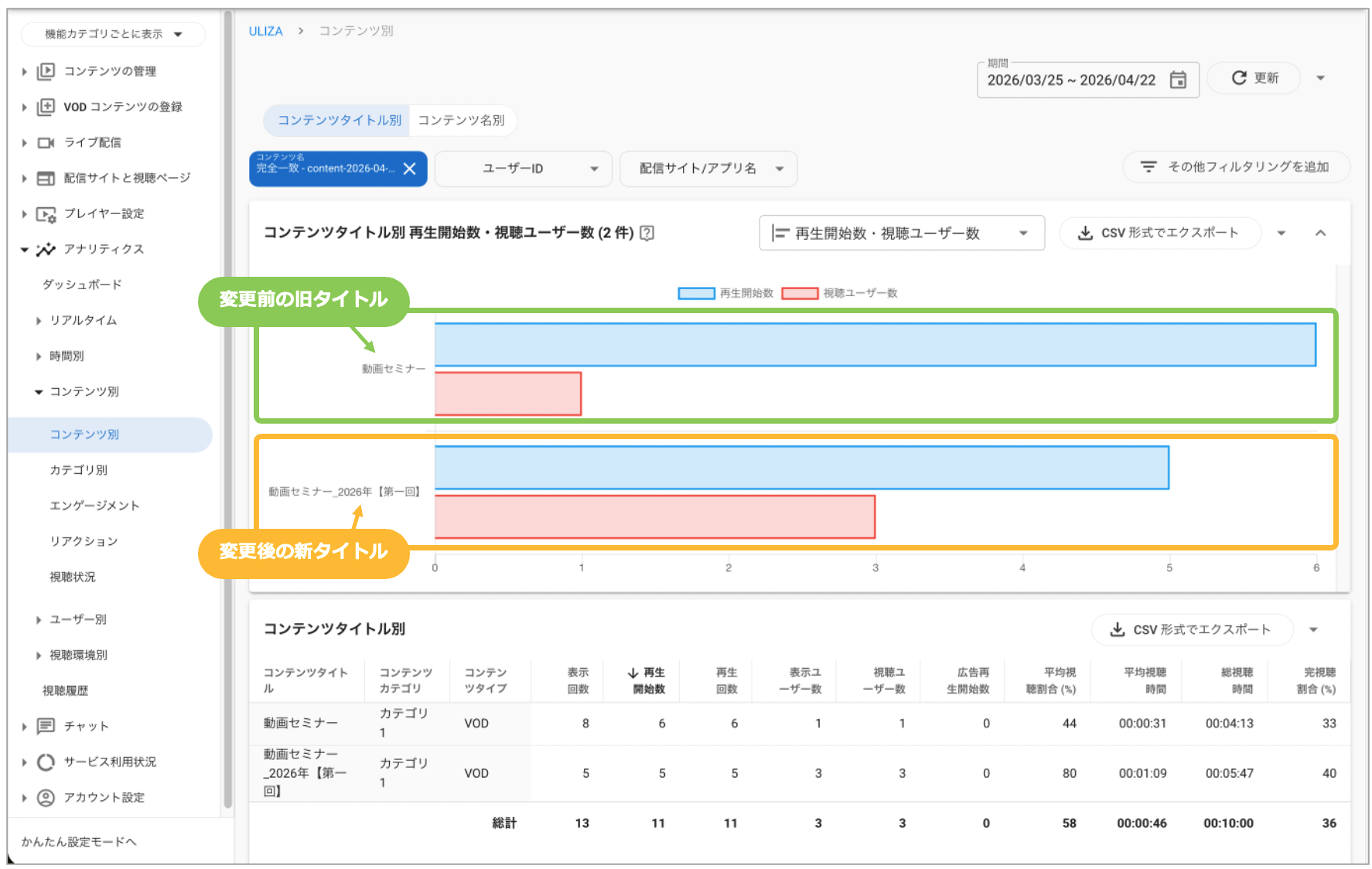Viewport: 1372px width, 869px height.
Task: Click the 動画セミナー_2026年【第一回】 table row title
Action: tap(305, 772)
